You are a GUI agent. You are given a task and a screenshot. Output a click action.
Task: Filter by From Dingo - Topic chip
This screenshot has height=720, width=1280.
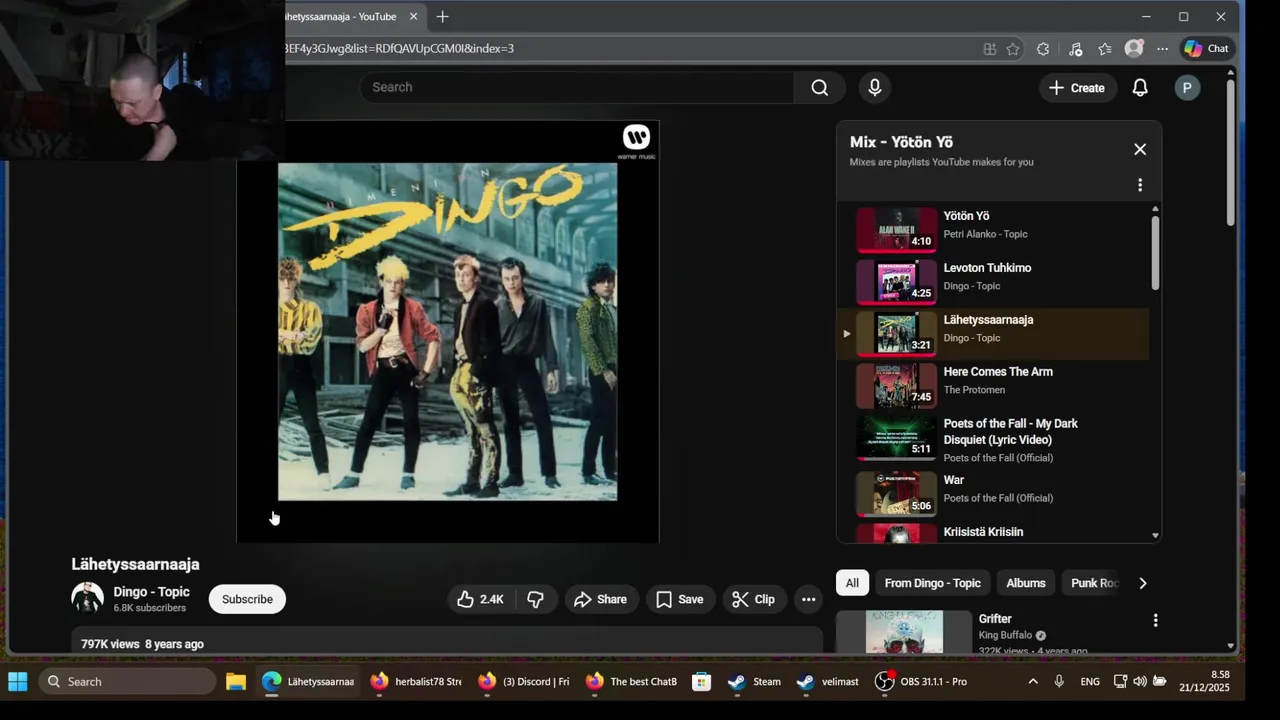[932, 583]
